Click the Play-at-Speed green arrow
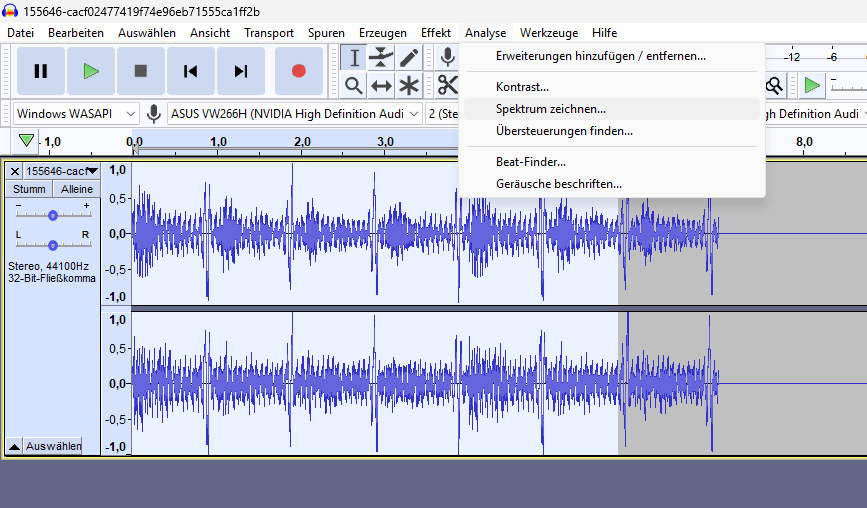 point(812,86)
